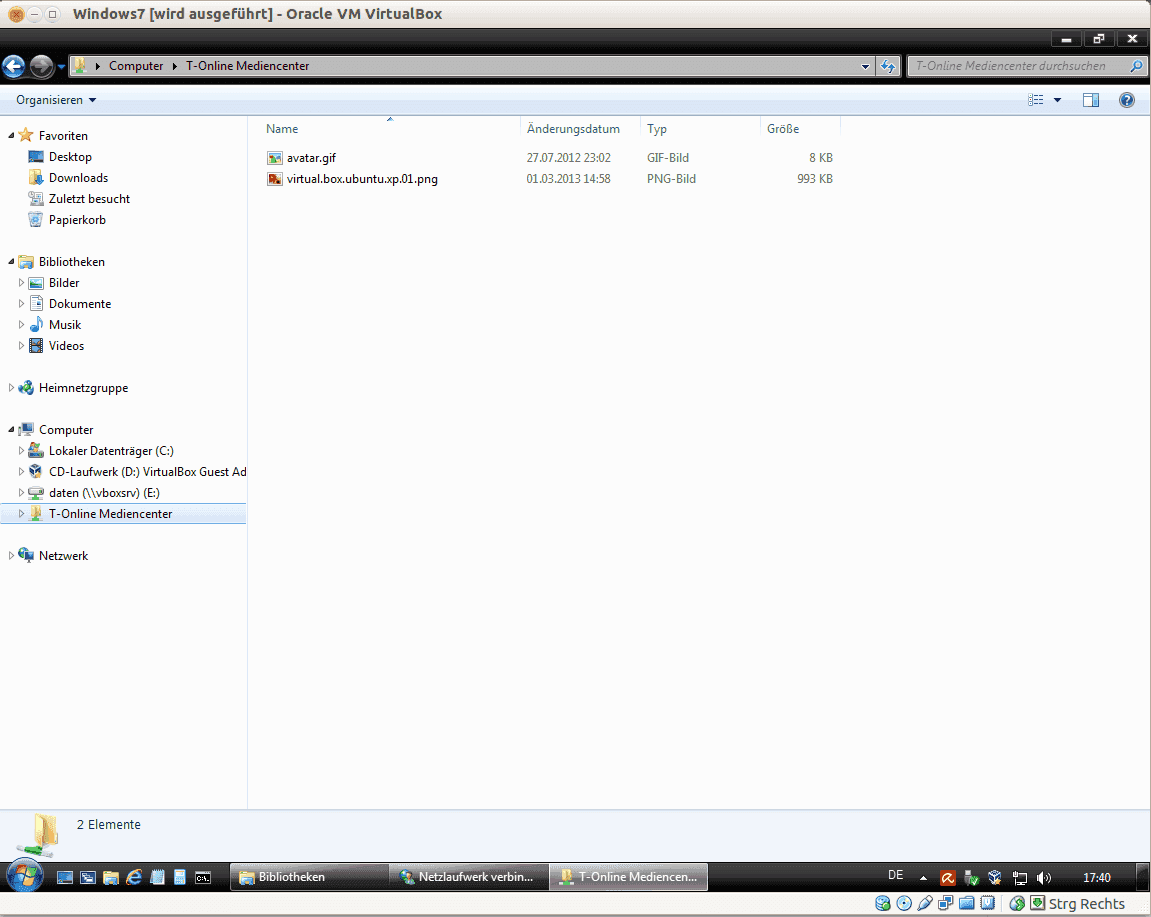Viewport: 1151px width, 917px height.
Task: Open volume control tray icon
Action: [x=1044, y=878]
